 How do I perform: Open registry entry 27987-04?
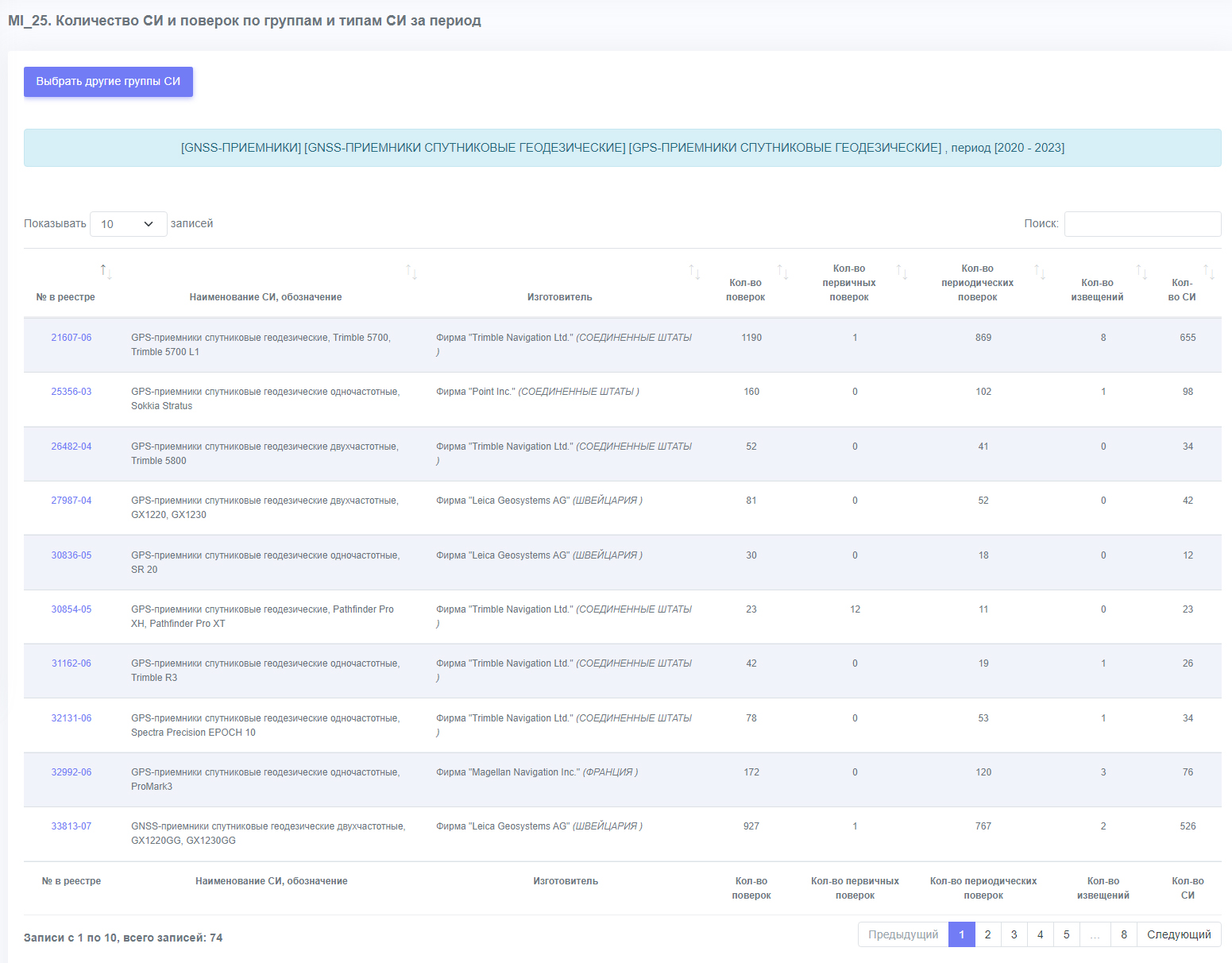tap(71, 501)
